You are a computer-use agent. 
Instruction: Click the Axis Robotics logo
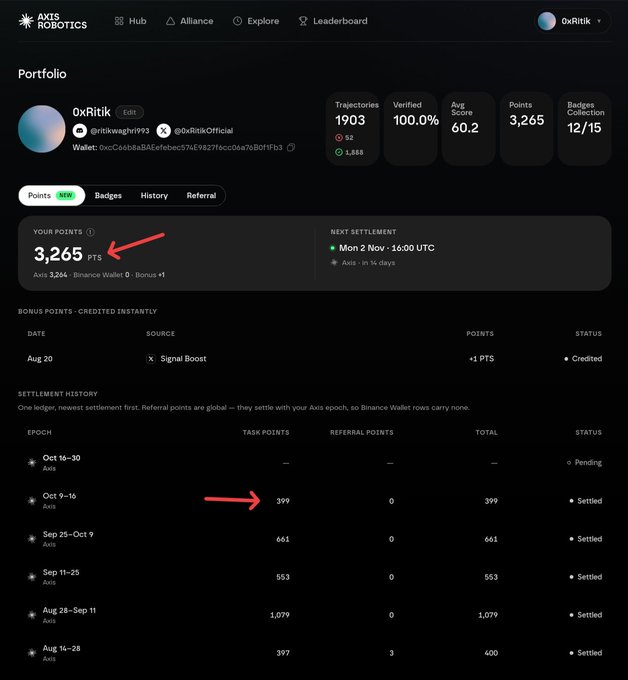pos(53,21)
